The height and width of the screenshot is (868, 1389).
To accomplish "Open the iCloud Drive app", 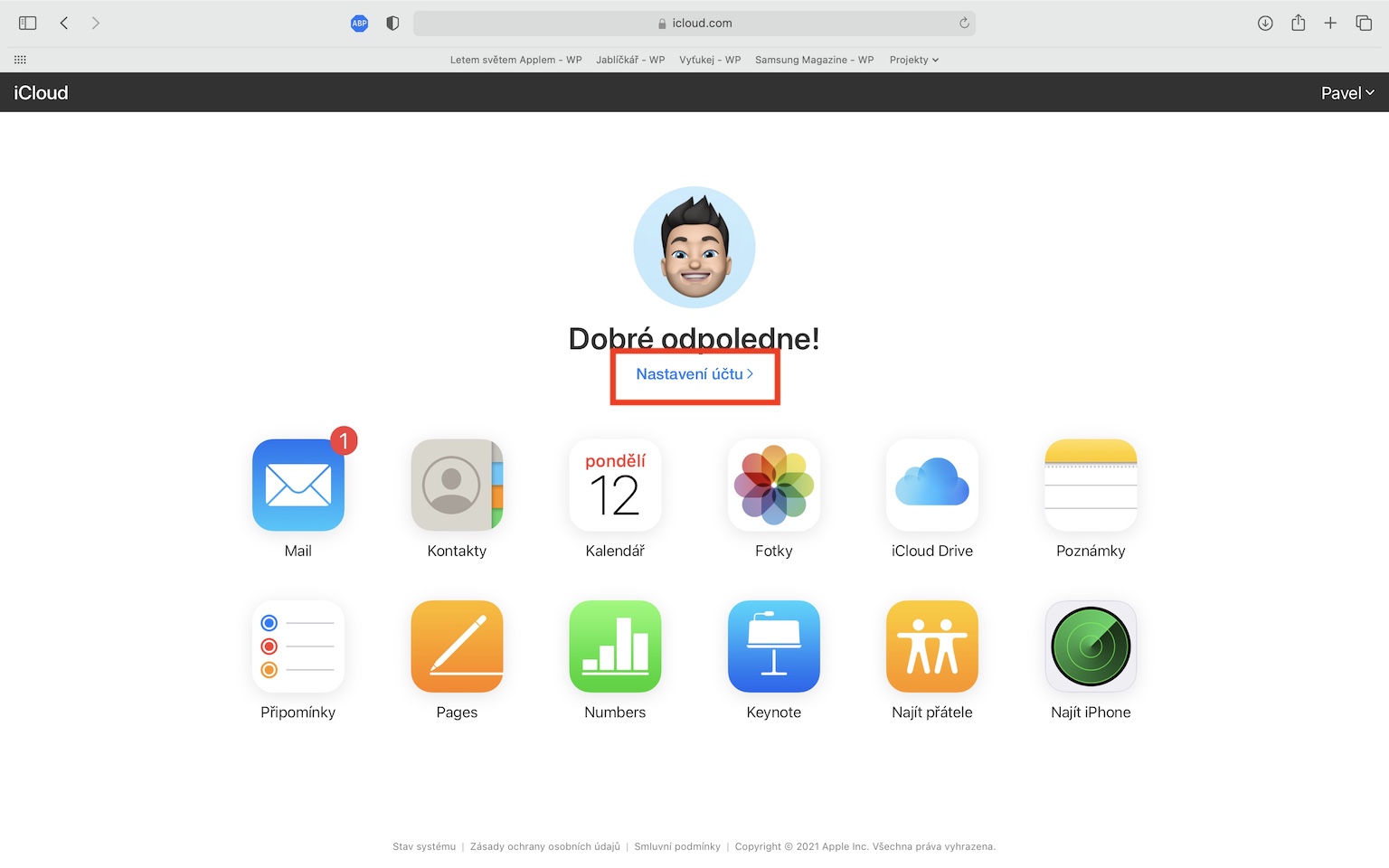I will pos(932,485).
